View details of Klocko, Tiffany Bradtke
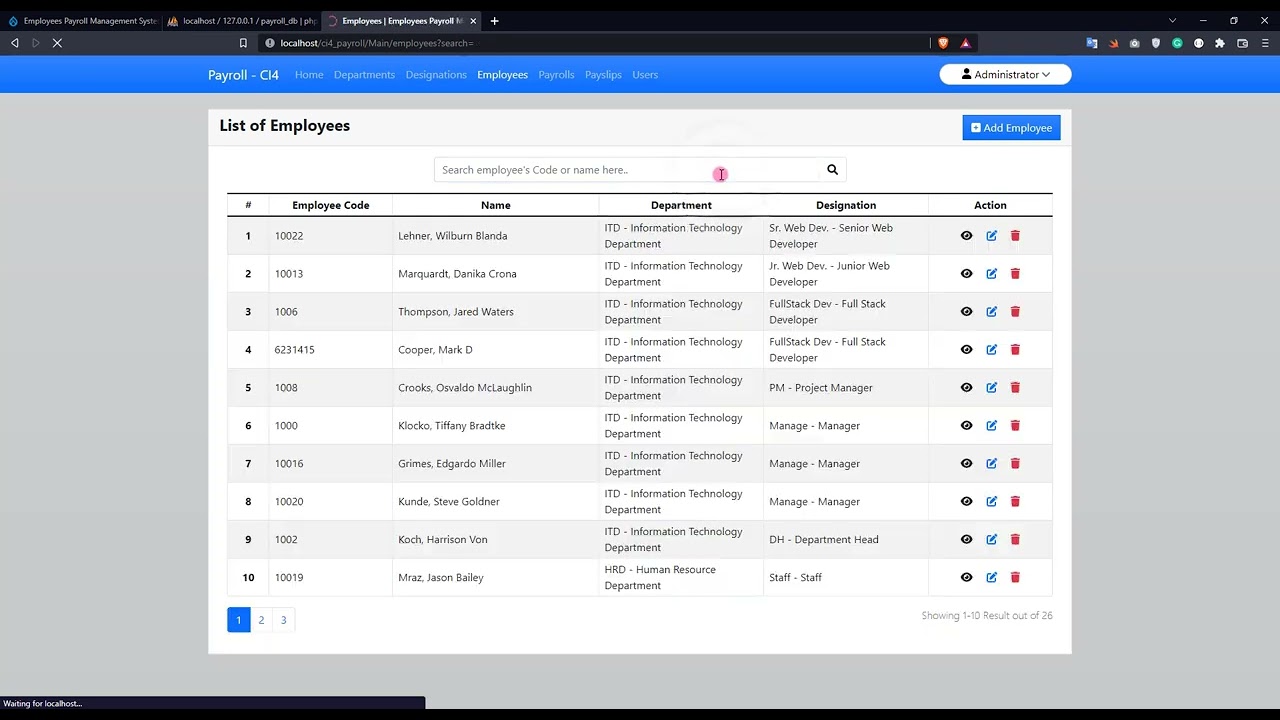 (x=966, y=426)
